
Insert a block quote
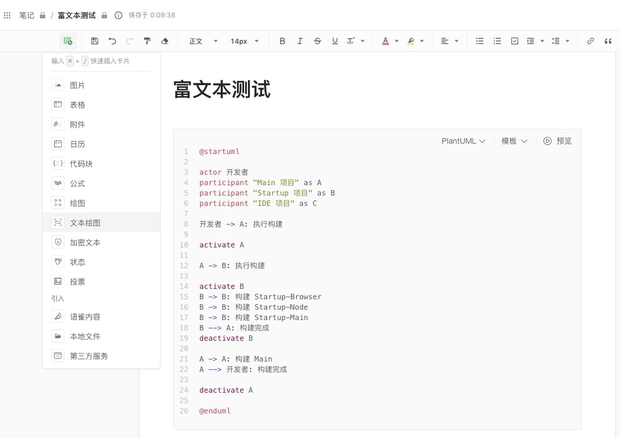click(608, 41)
